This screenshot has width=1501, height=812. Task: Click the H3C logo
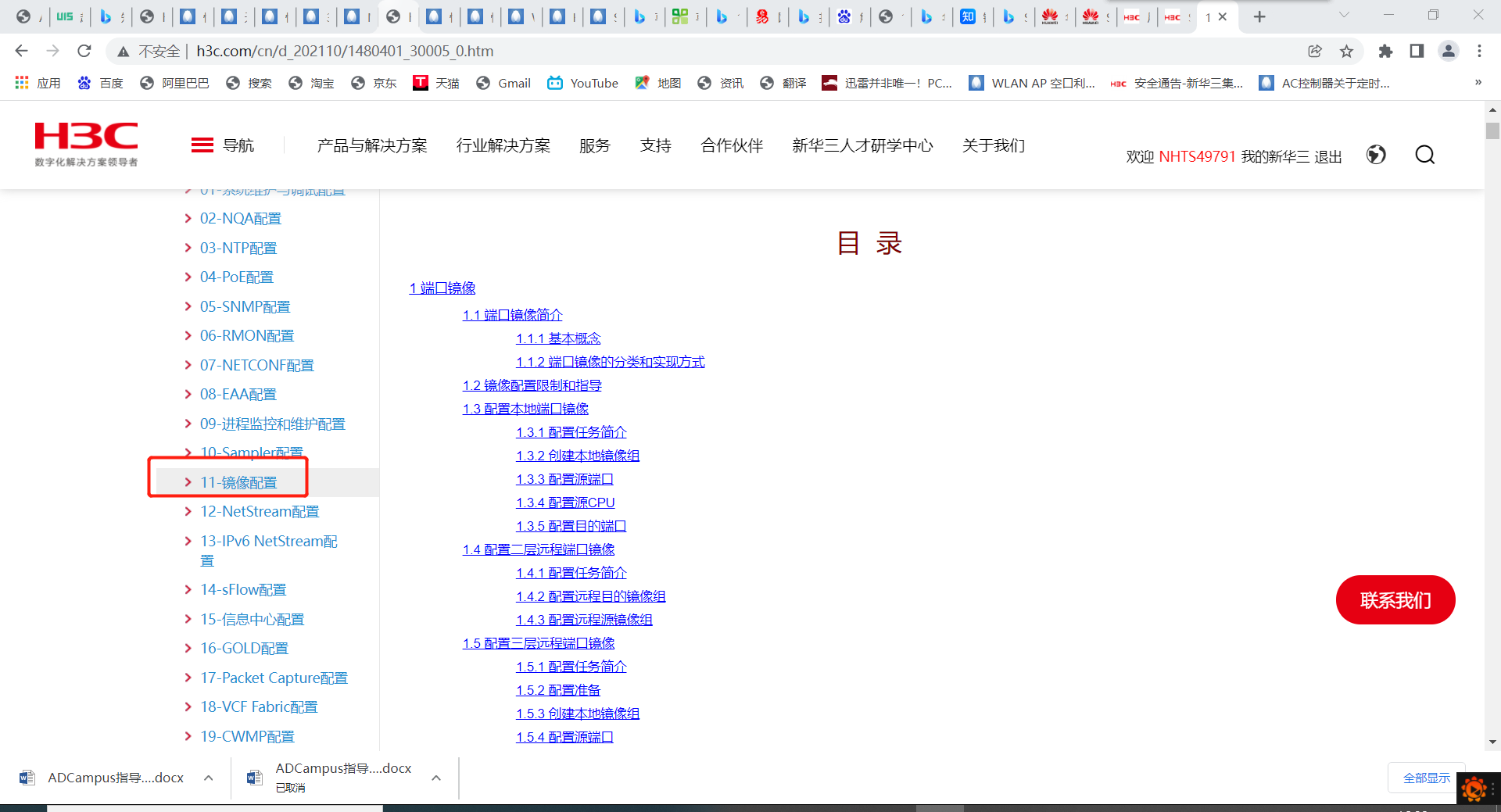point(86,144)
